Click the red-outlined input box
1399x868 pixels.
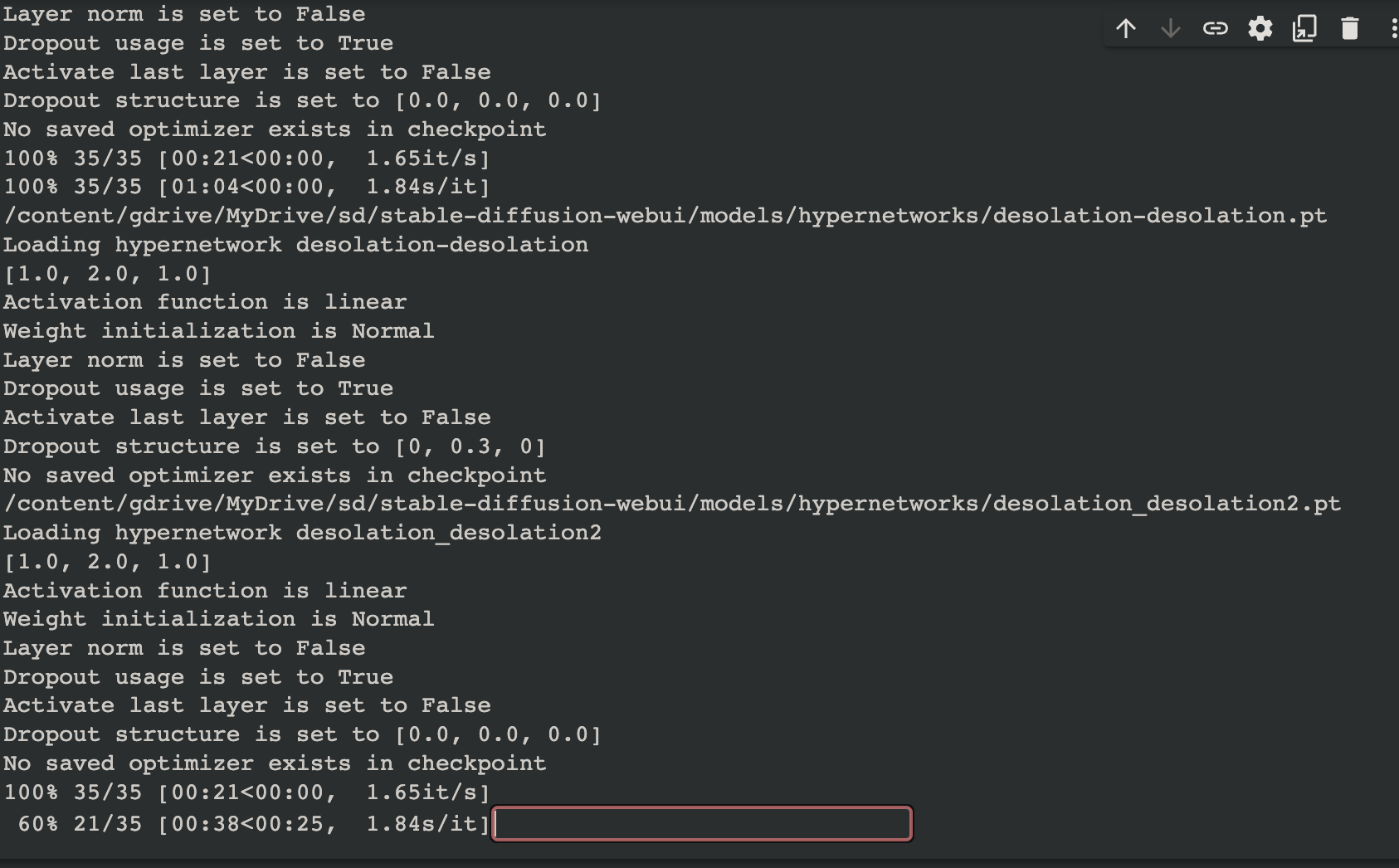tap(702, 823)
